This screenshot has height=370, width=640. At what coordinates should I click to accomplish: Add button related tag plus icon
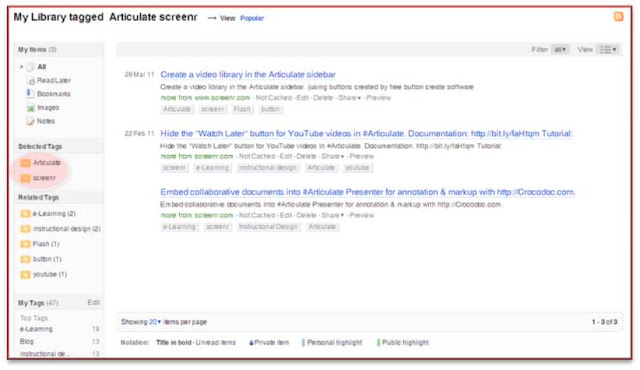click(x=25, y=259)
